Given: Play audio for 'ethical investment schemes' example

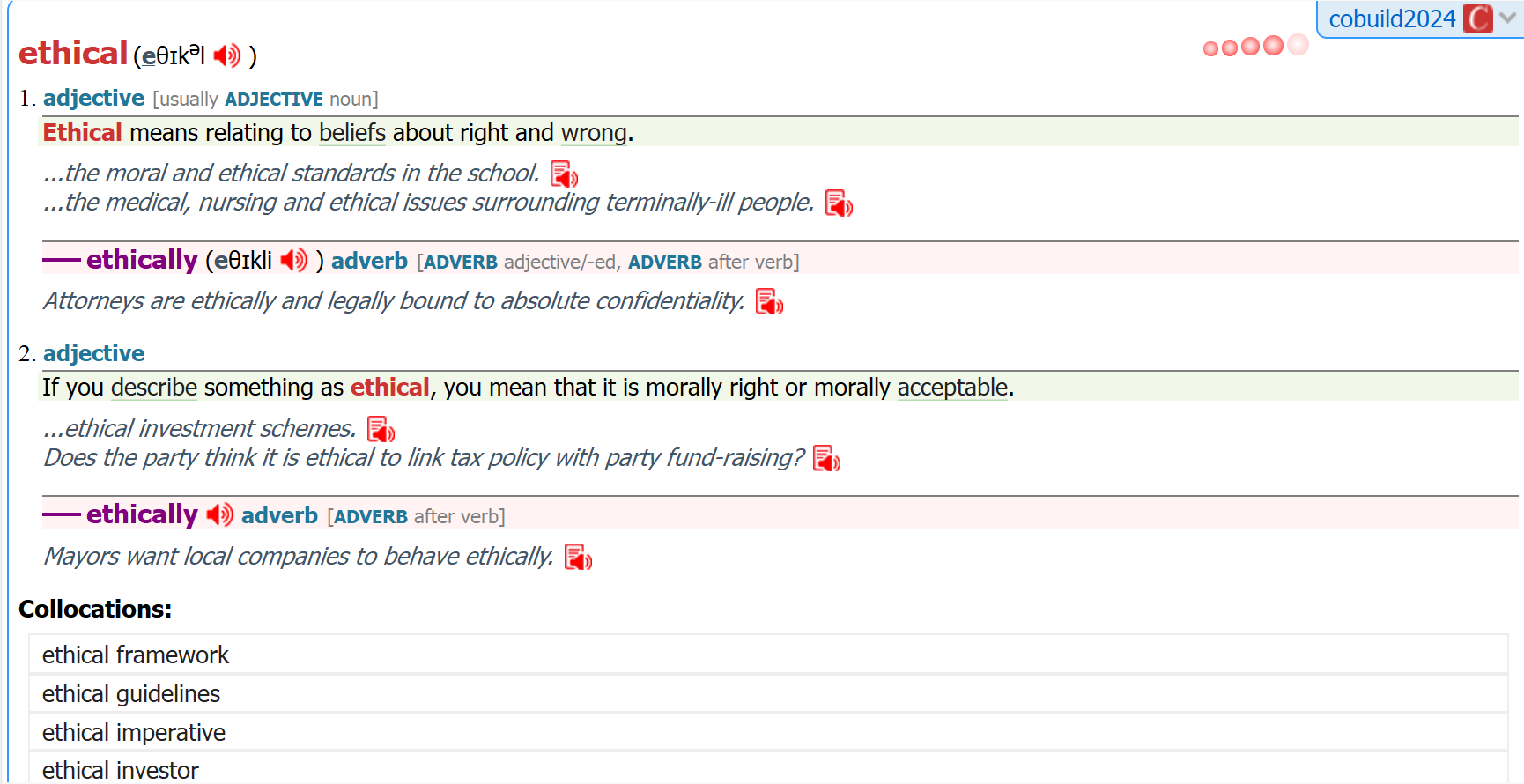Looking at the screenshot, I should [381, 430].
